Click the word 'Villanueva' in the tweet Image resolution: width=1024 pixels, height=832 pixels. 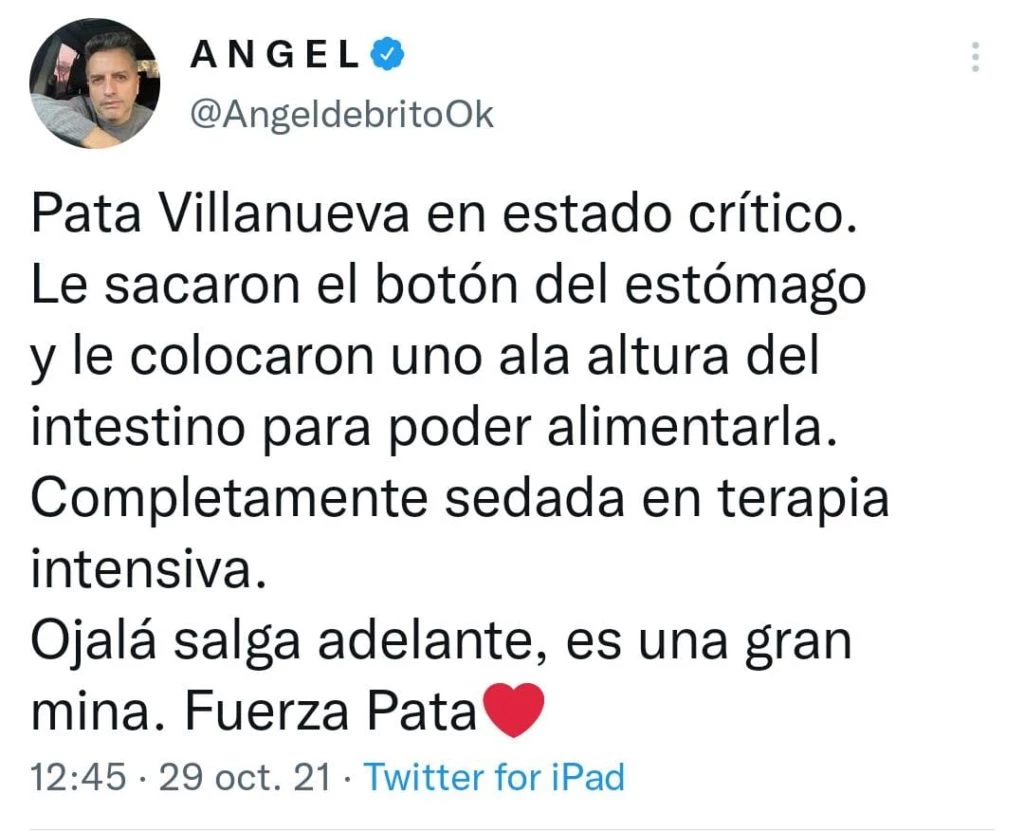click(x=285, y=214)
